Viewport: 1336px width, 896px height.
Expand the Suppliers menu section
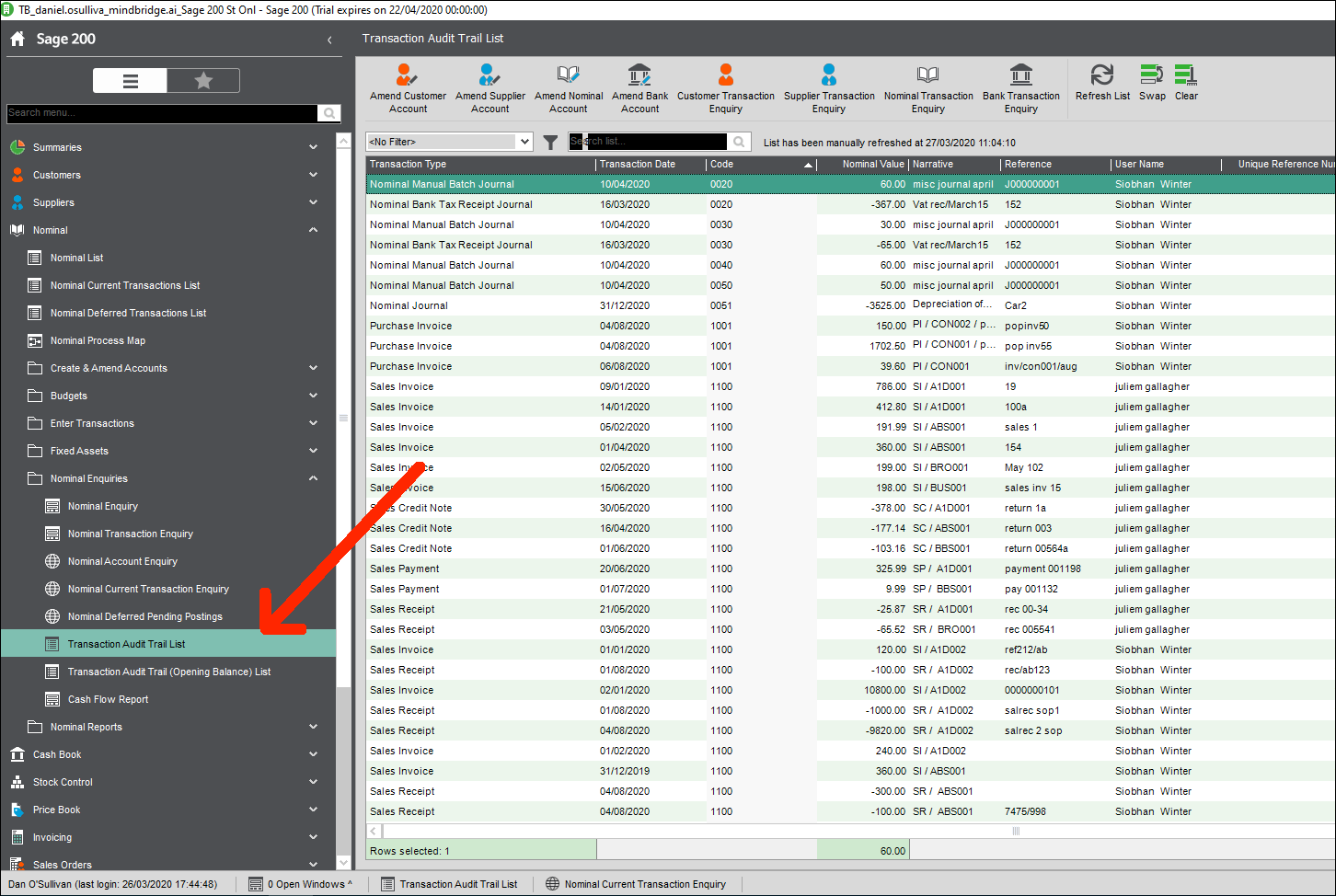(313, 202)
